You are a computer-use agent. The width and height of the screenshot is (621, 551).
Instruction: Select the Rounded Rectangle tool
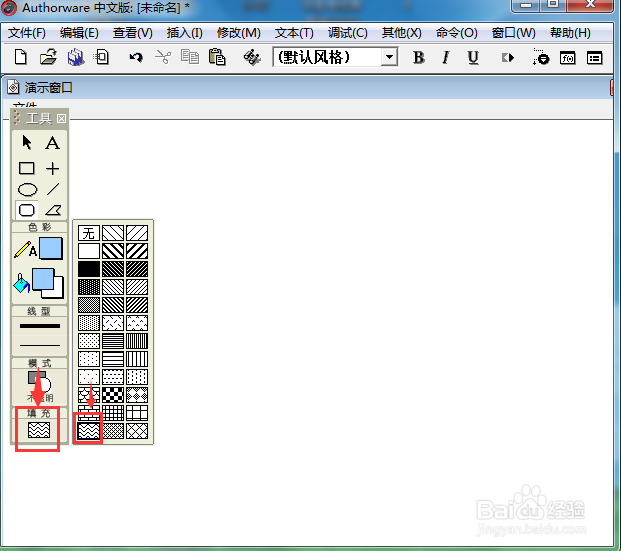click(x=27, y=210)
